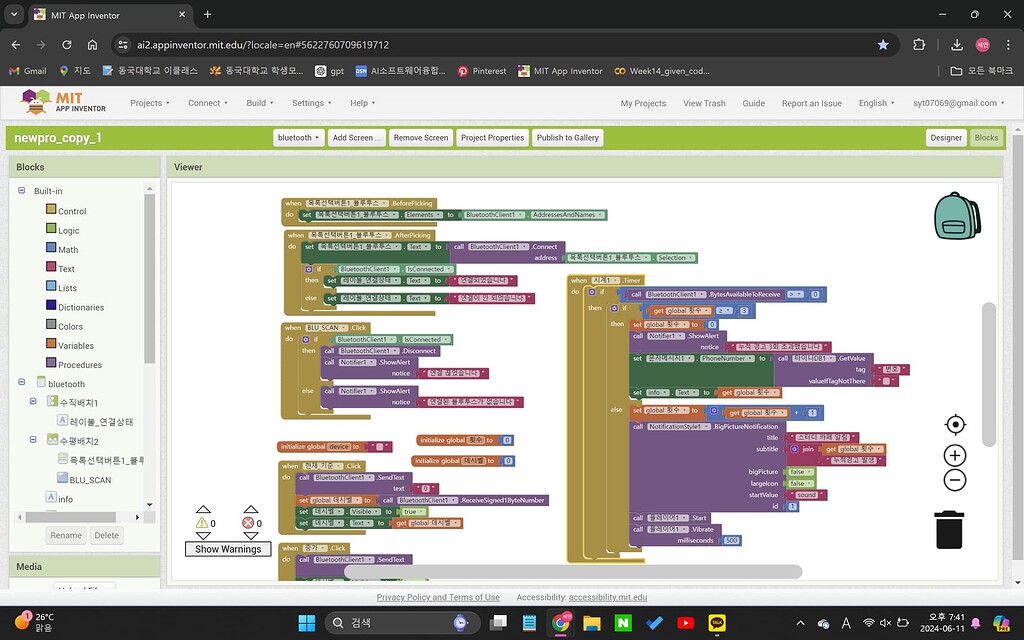
Task: Open the Variables blocks drawer
Action: tap(73, 342)
